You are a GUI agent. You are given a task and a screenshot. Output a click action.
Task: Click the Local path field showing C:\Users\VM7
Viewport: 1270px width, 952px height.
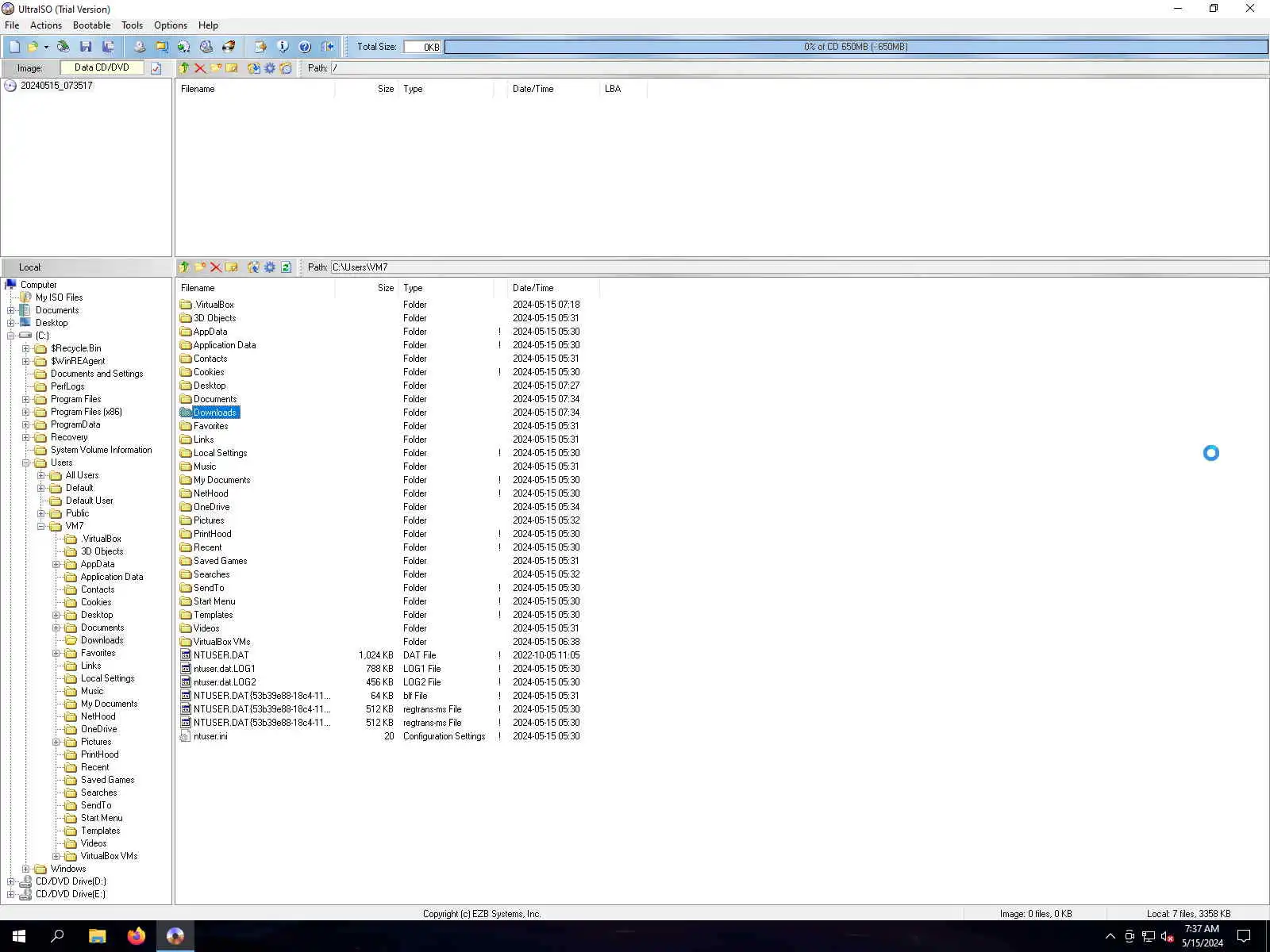799,267
